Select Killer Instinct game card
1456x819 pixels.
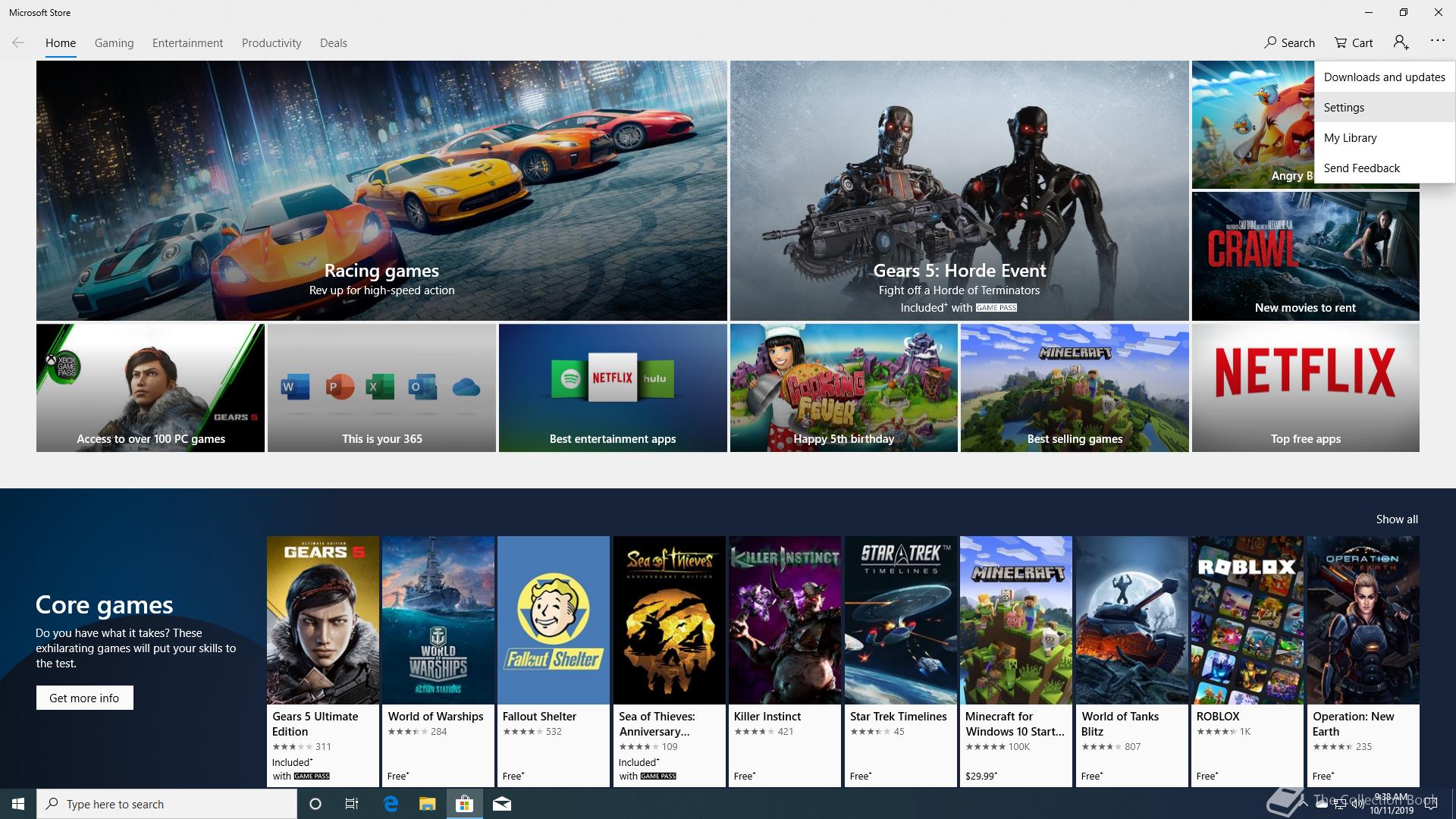click(x=785, y=661)
